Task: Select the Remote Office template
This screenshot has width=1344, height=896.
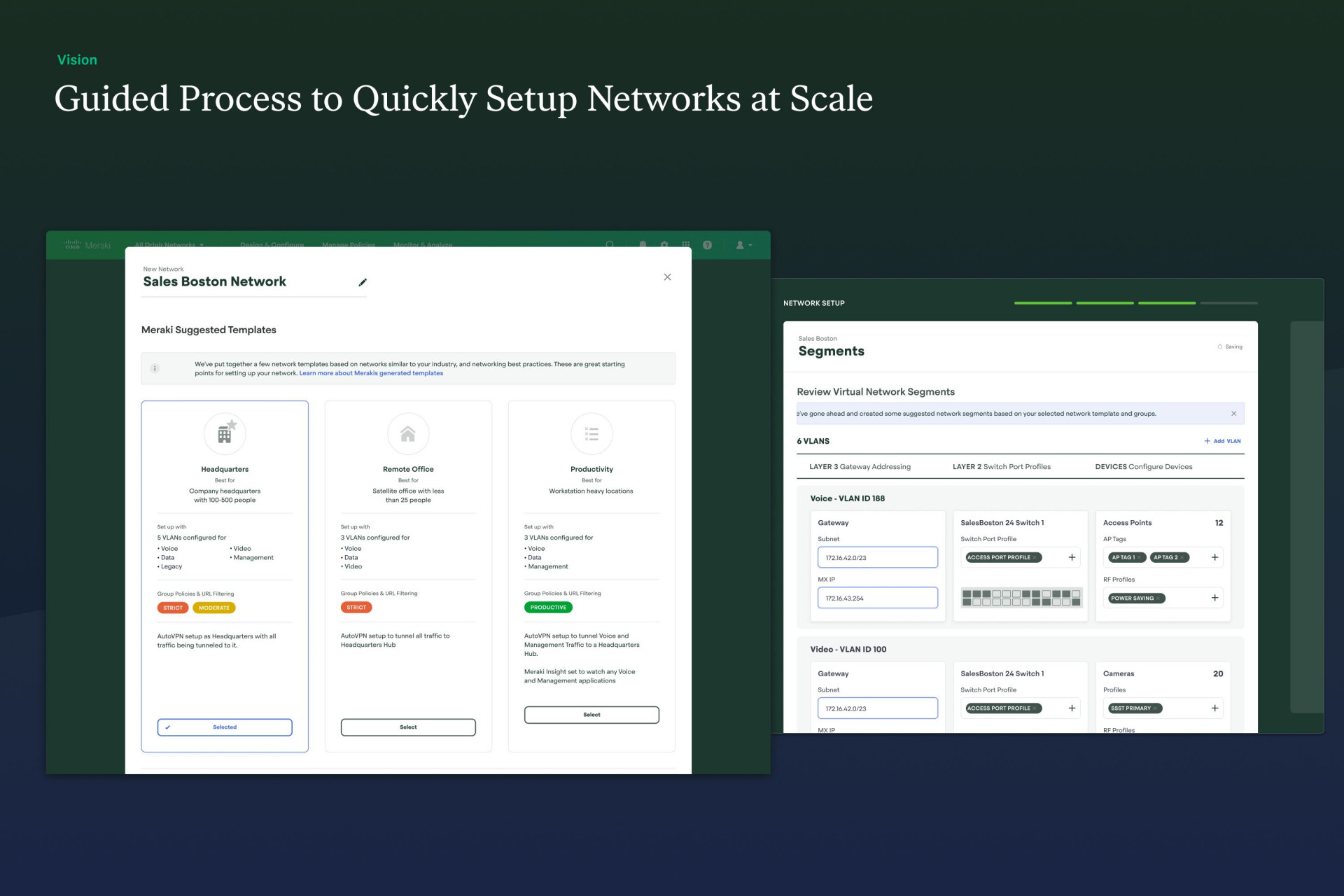Action: coord(408,727)
